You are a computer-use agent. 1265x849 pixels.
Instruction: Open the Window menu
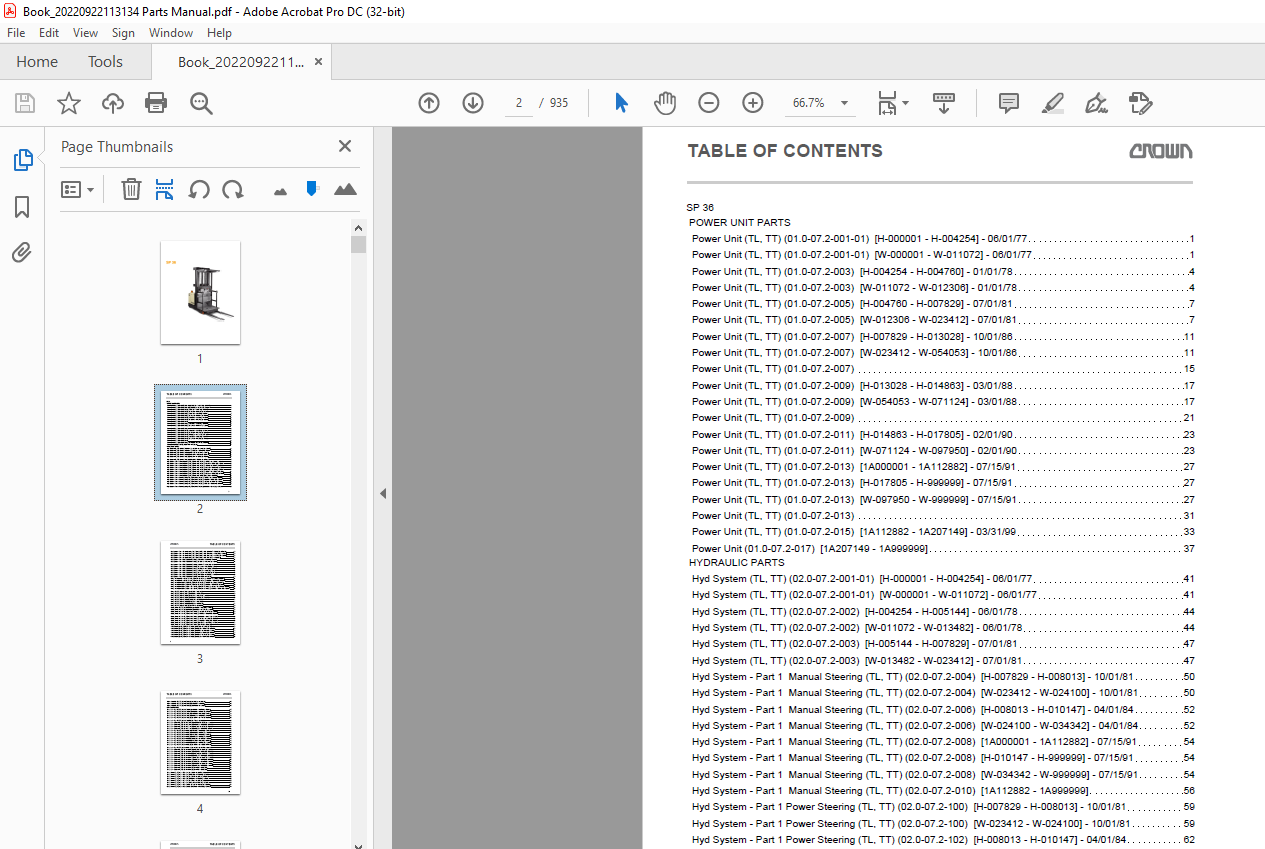click(171, 33)
